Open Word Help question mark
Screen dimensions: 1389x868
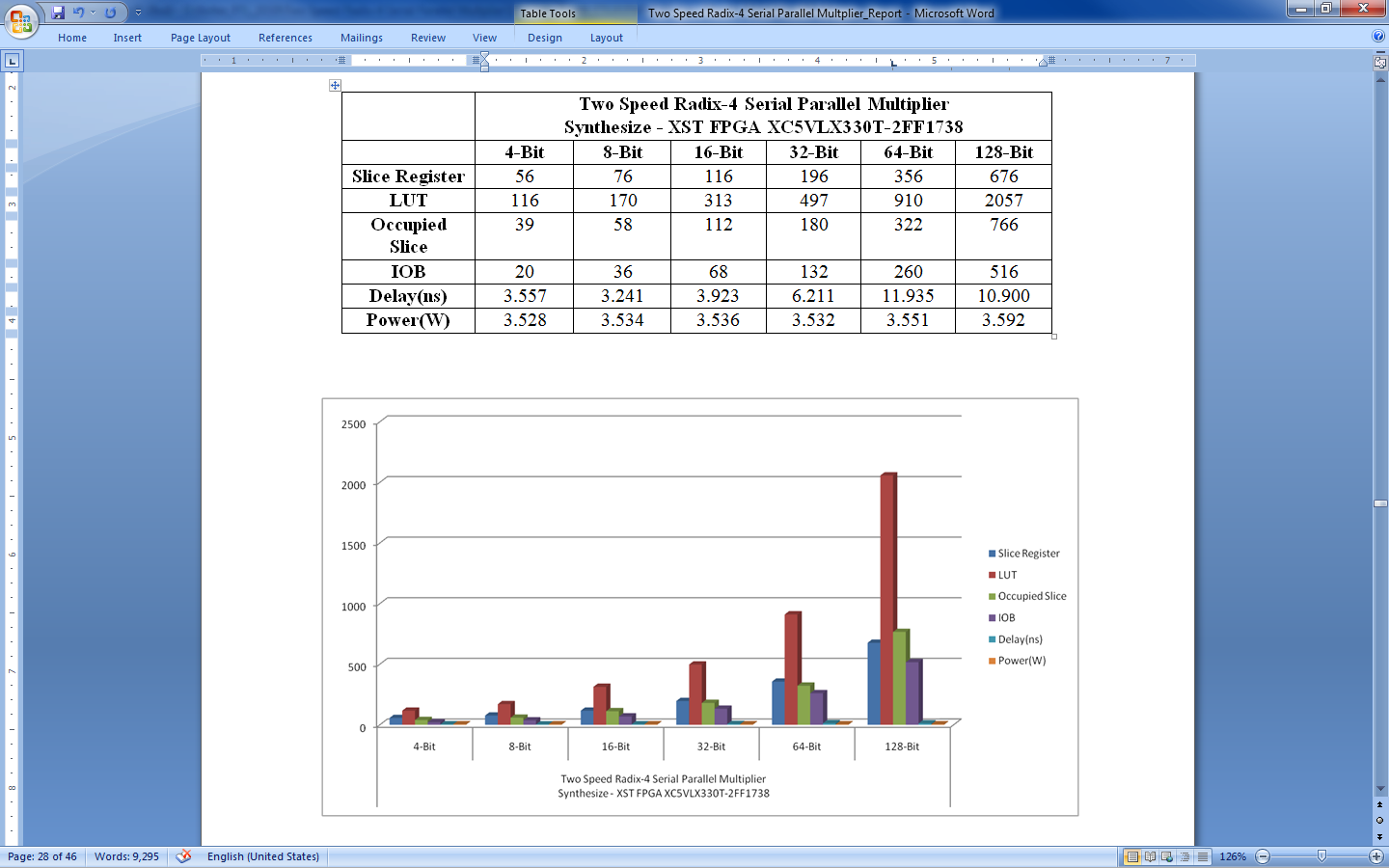click(x=1378, y=36)
